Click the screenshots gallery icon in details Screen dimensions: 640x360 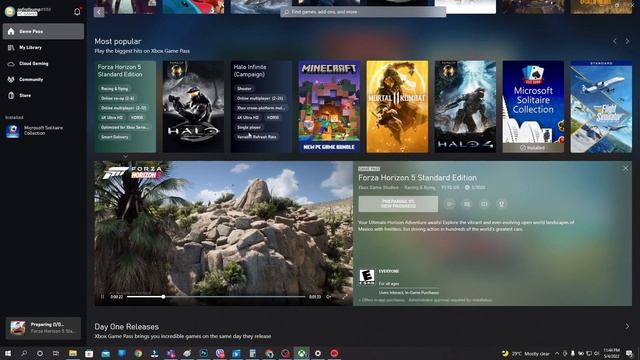pos(467,204)
